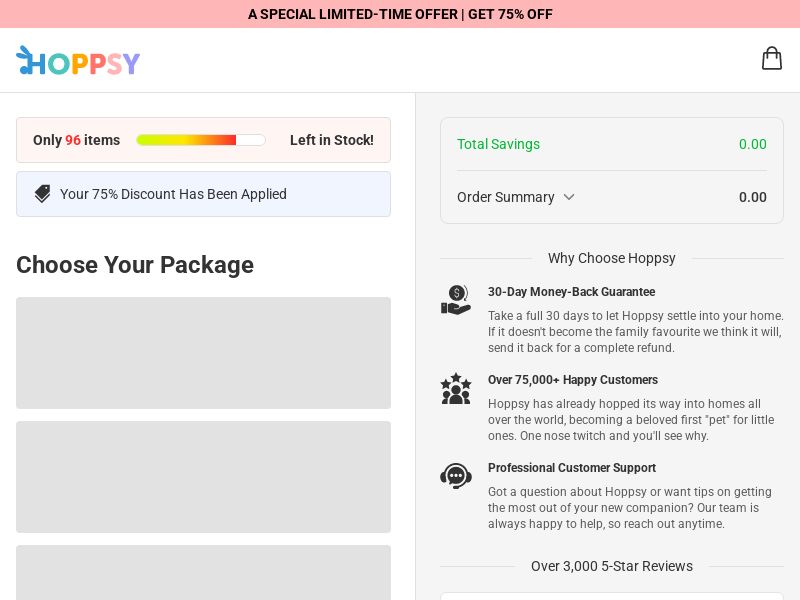
Task: Collapse the Order Summary chevron
Action: pyautogui.click(x=569, y=197)
